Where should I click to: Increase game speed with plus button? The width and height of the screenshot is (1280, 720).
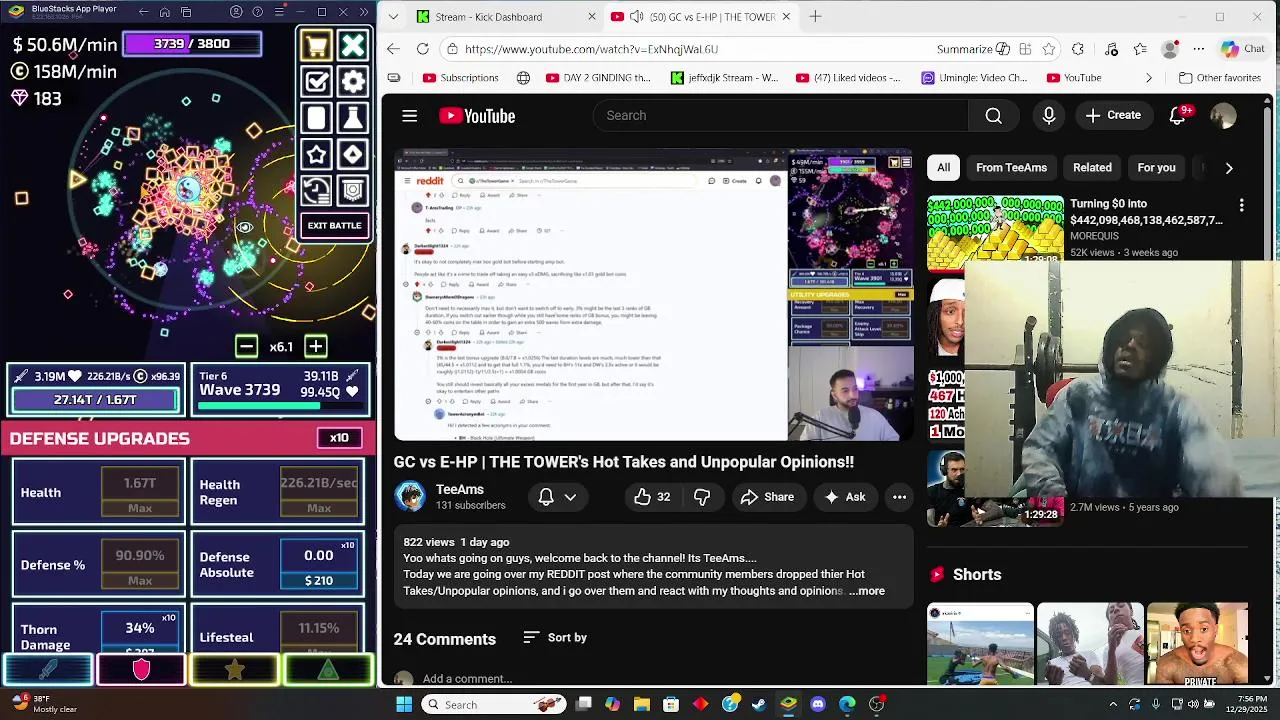[x=315, y=347]
